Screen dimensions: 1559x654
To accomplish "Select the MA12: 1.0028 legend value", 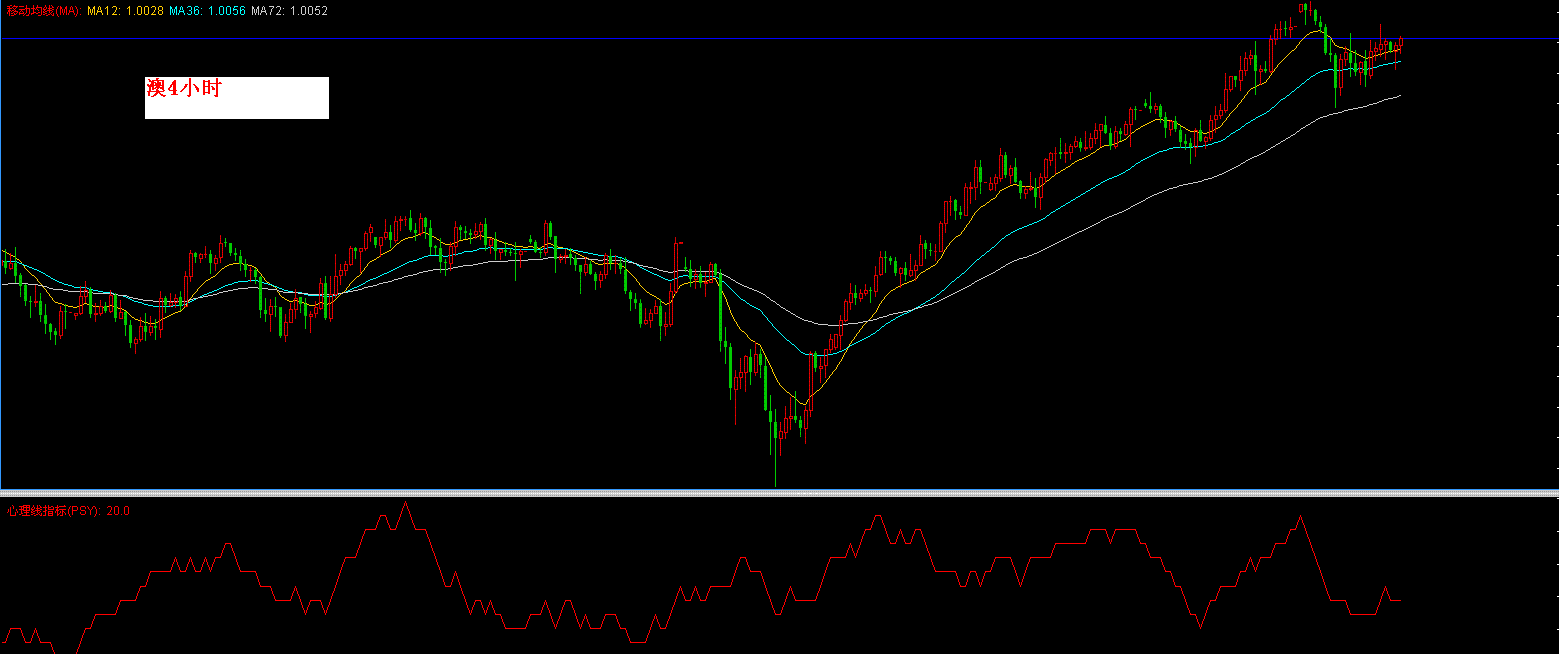I will [x=125, y=11].
